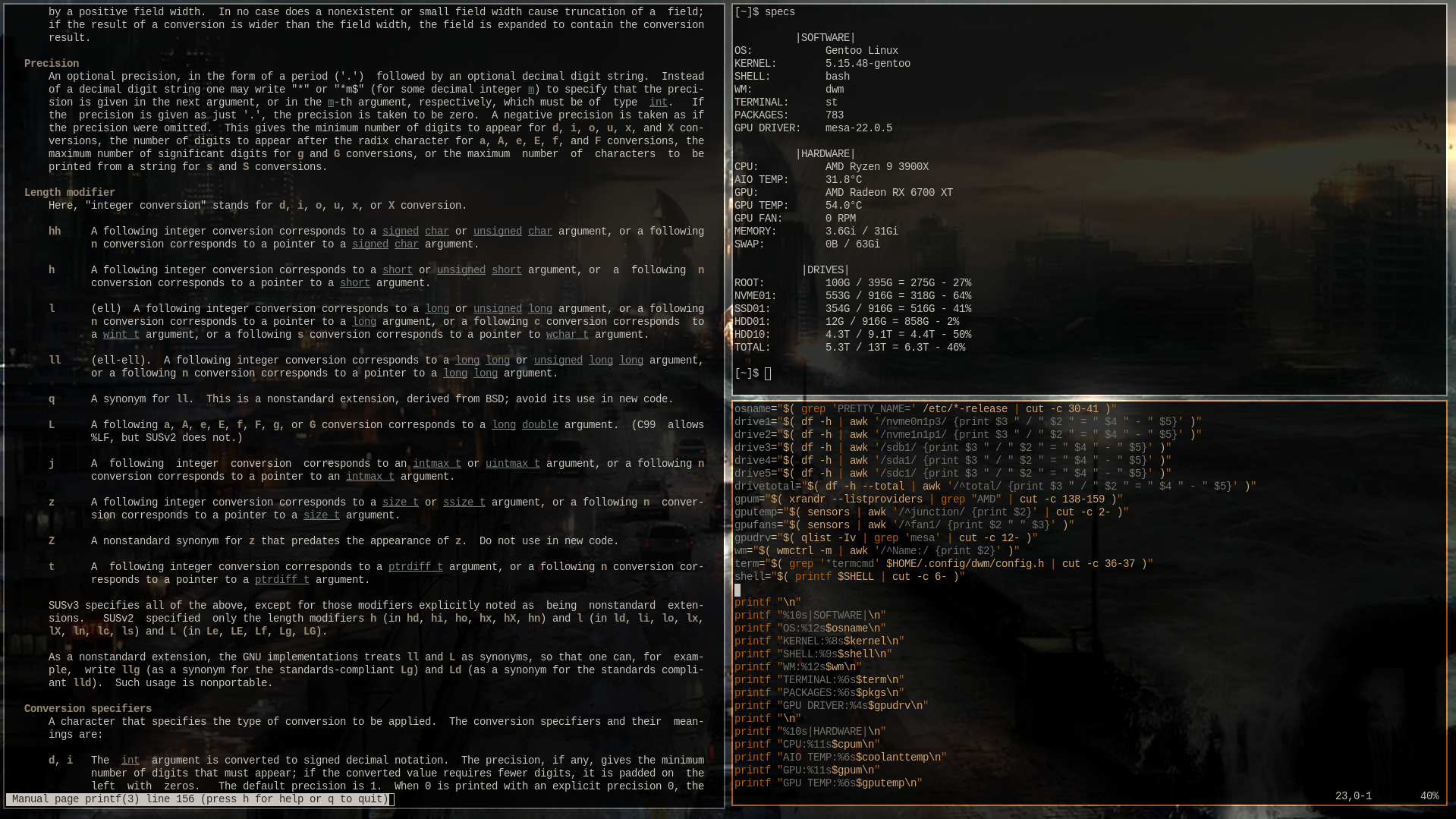Click the 'gpufans=' line in vim
Viewport: 1456px width, 819px height.
point(904,525)
